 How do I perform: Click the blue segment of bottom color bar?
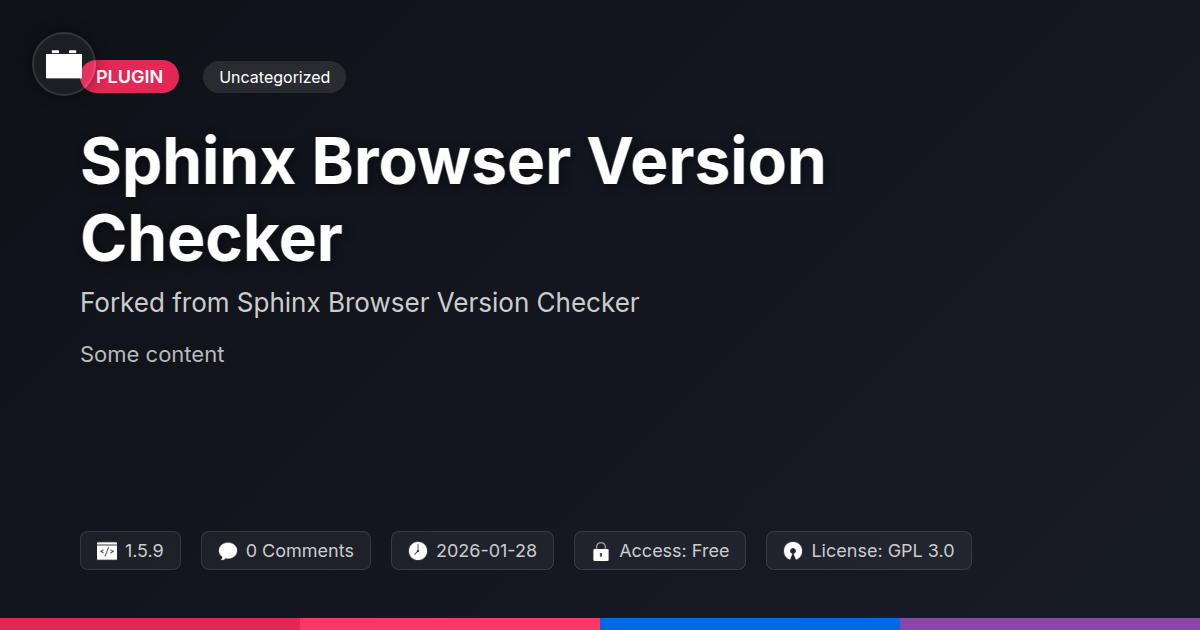point(750,624)
